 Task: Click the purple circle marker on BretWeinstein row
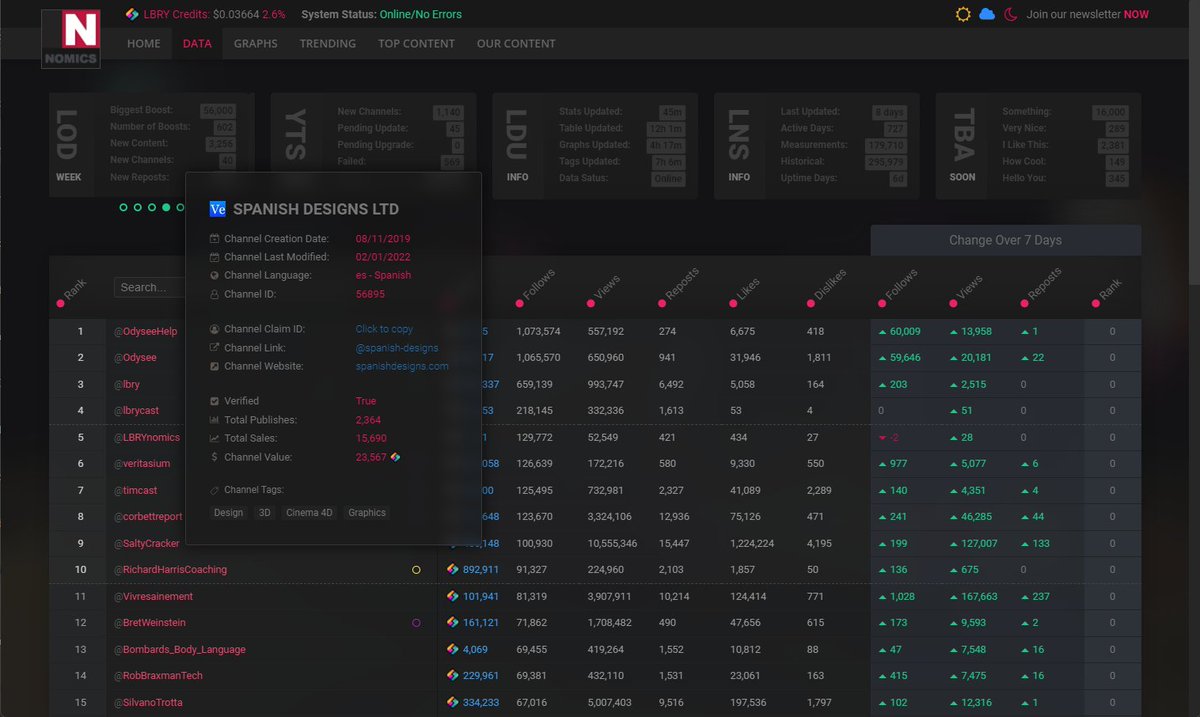(x=416, y=622)
